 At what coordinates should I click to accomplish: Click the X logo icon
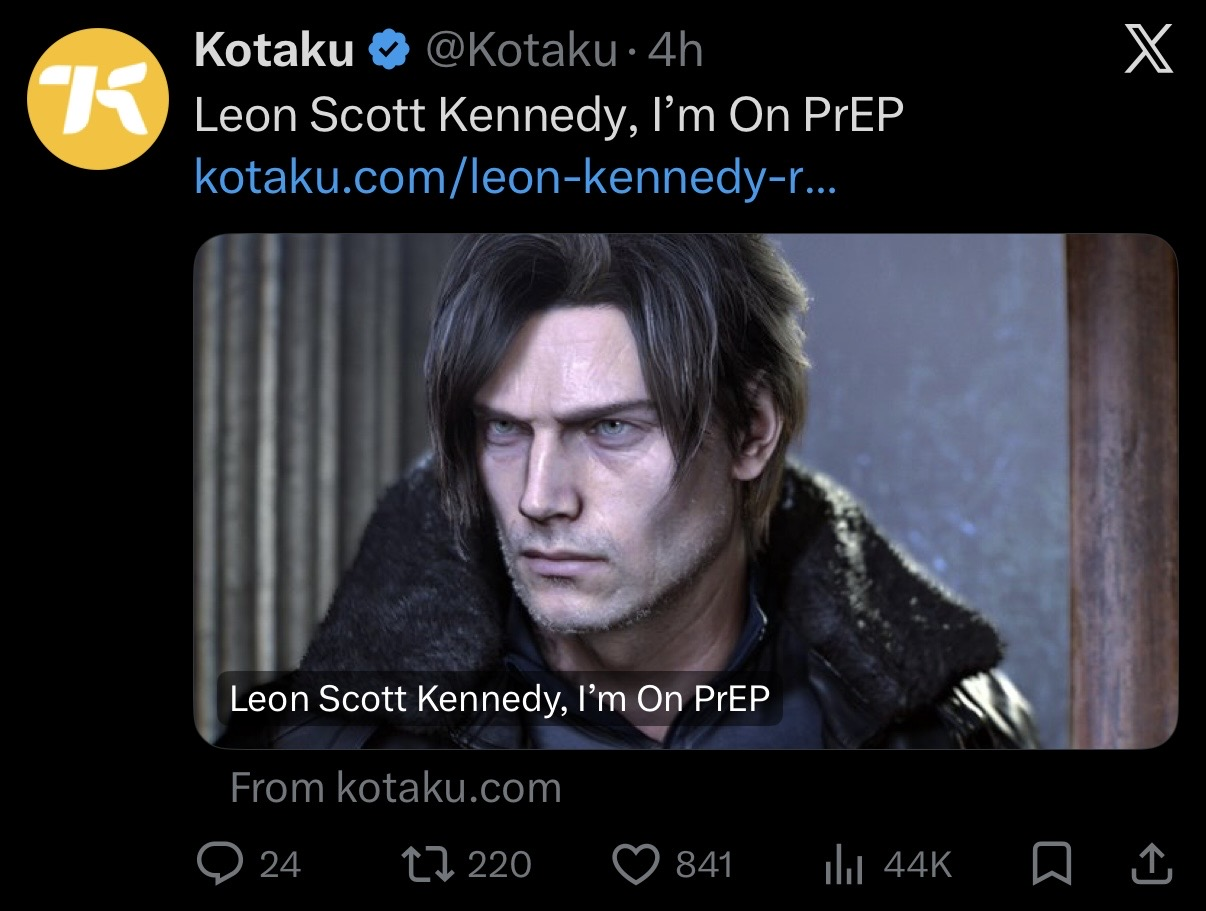tap(1149, 50)
